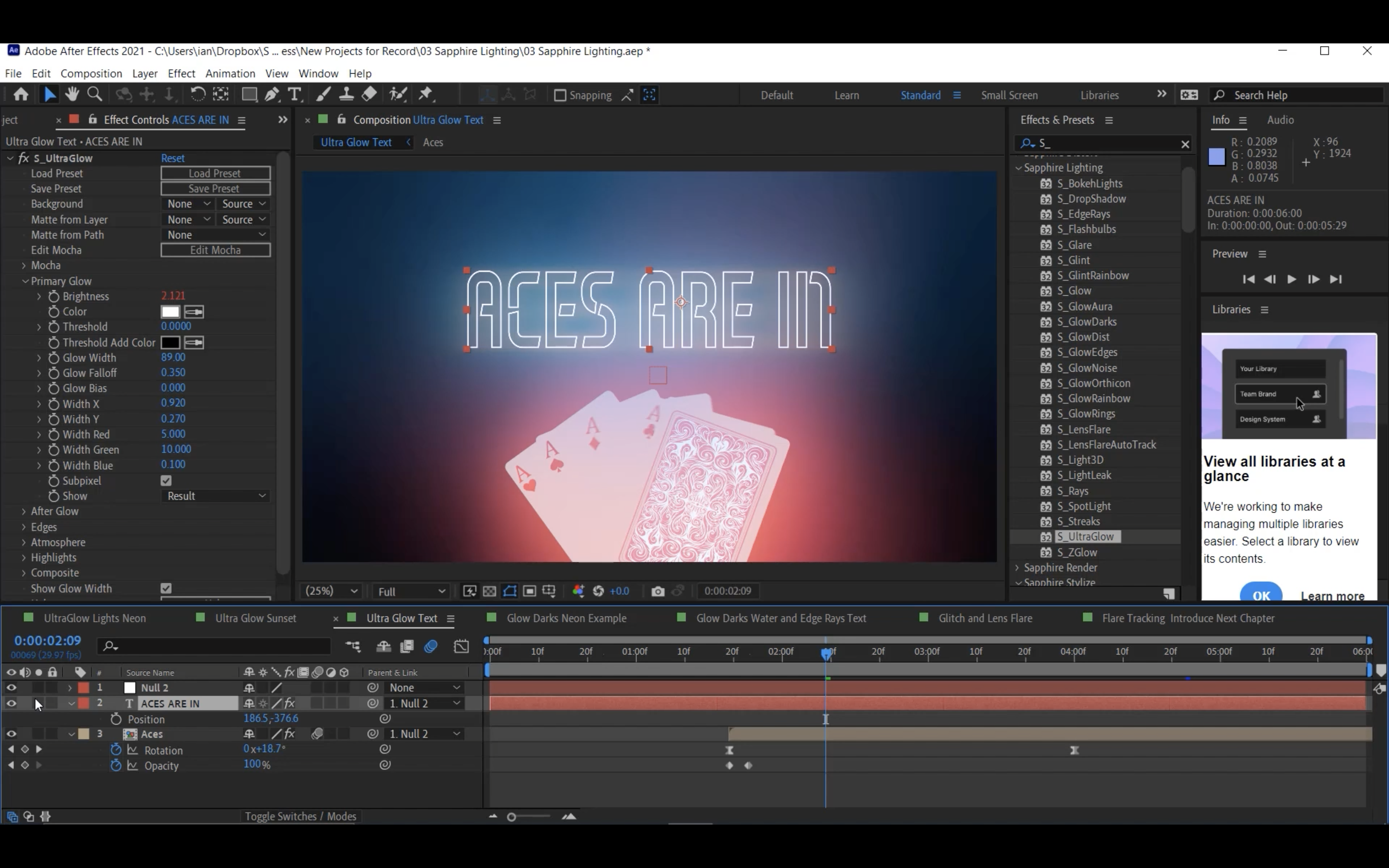Image resolution: width=1389 pixels, height=868 pixels.
Task: Click the Edit Mocha button
Action: [215, 250]
